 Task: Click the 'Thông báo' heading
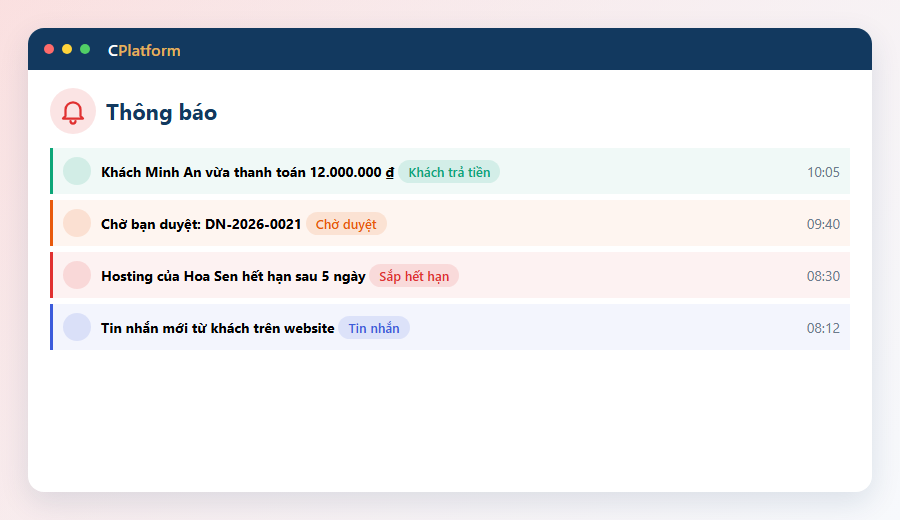(161, 112)
